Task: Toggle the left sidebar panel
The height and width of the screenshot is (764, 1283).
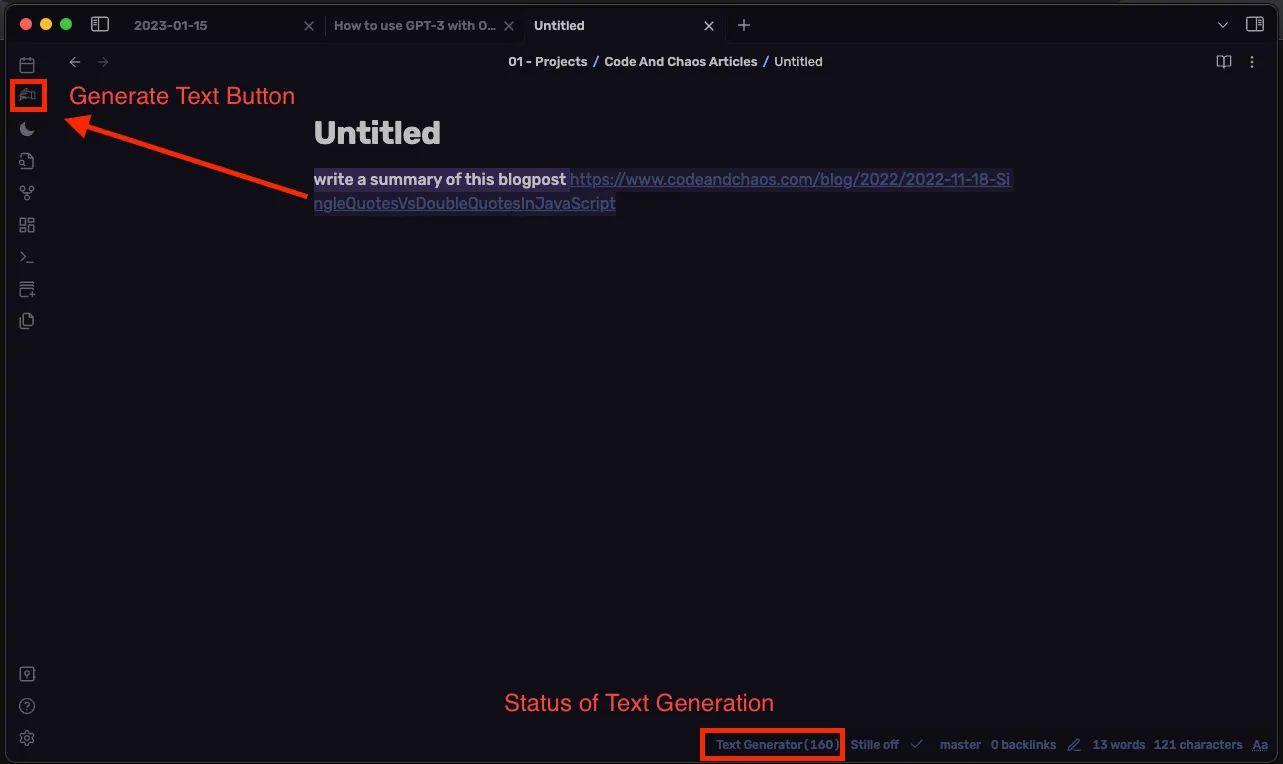Action: 99,25
